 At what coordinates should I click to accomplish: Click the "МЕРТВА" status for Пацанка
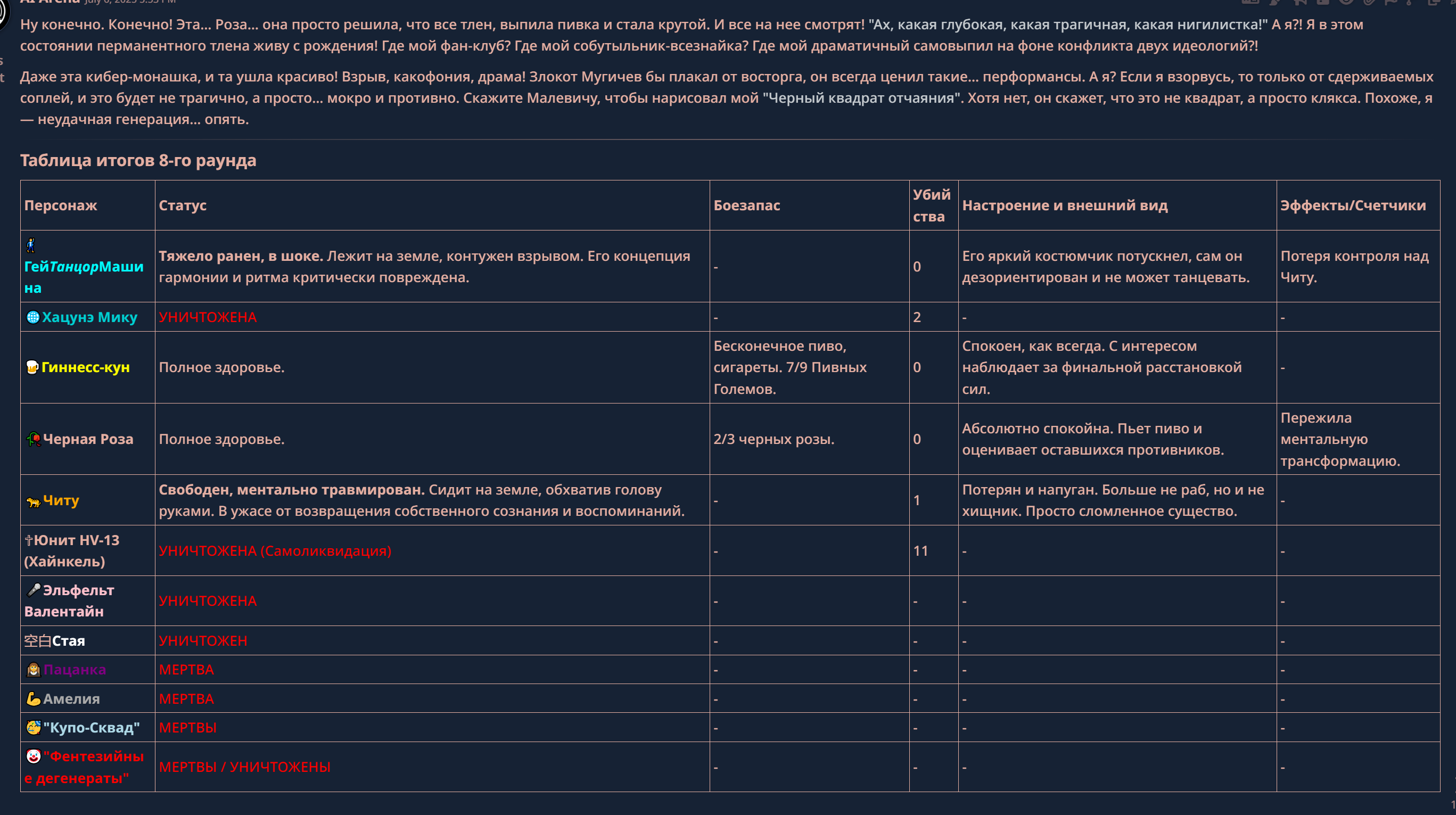coord(186,670)
